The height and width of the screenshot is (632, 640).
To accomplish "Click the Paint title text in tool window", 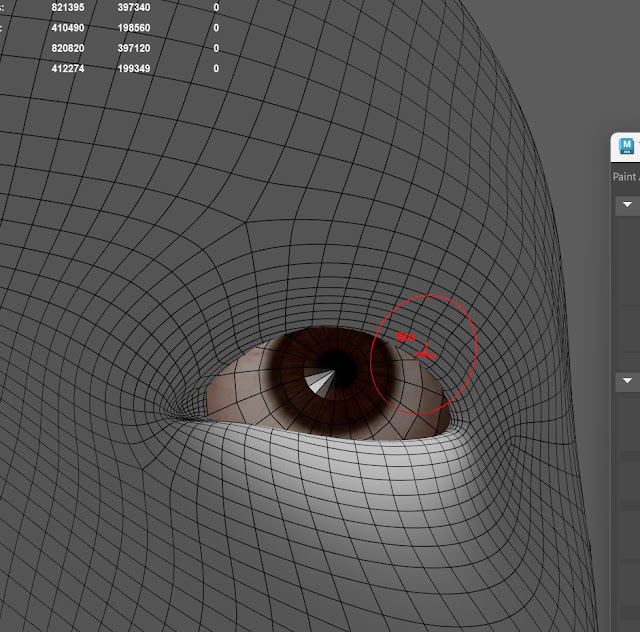I will (x=625, y=177).
